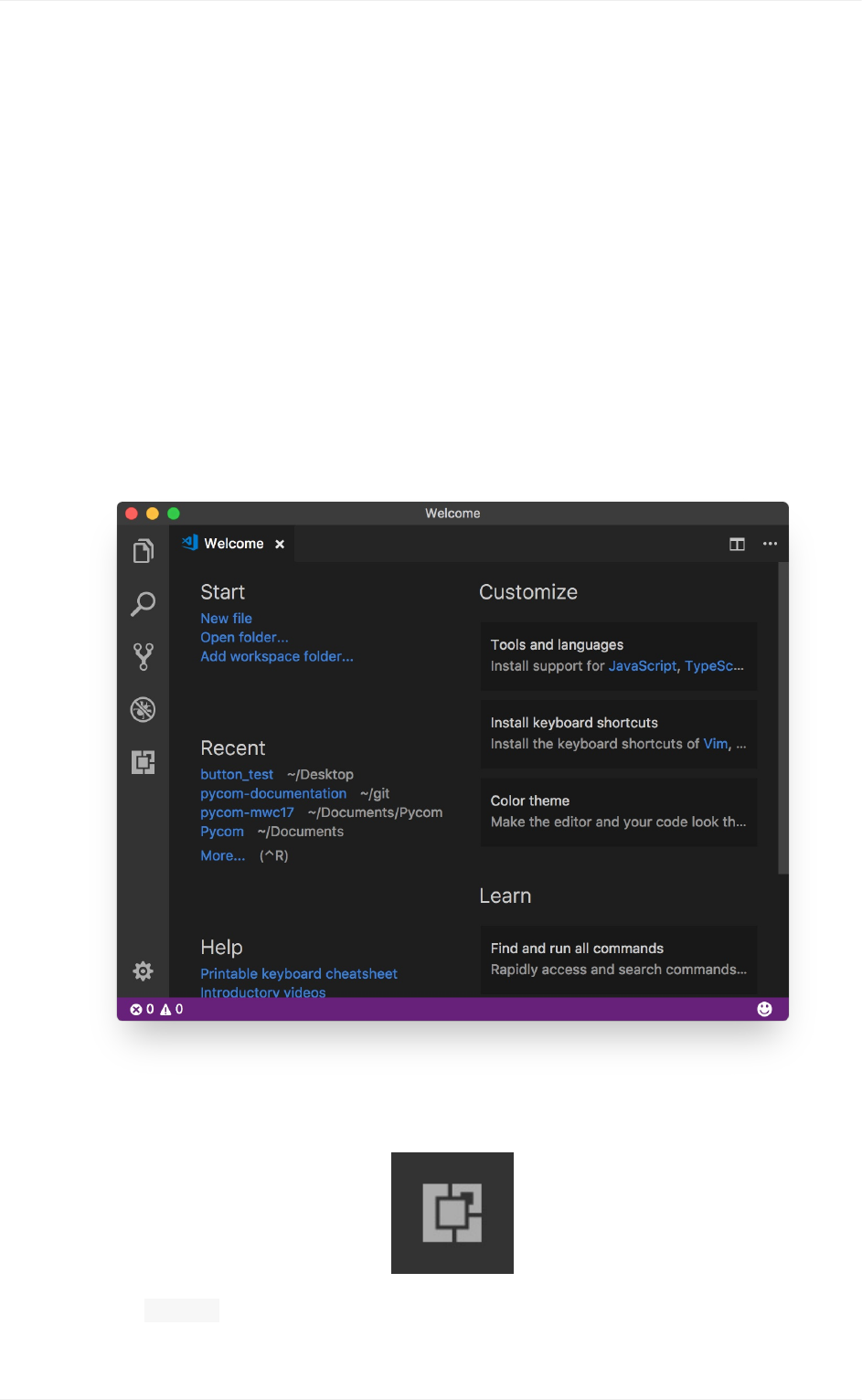862x1400 pixels.
Task: Click the Vim link
Action: (x=716, y=744)
